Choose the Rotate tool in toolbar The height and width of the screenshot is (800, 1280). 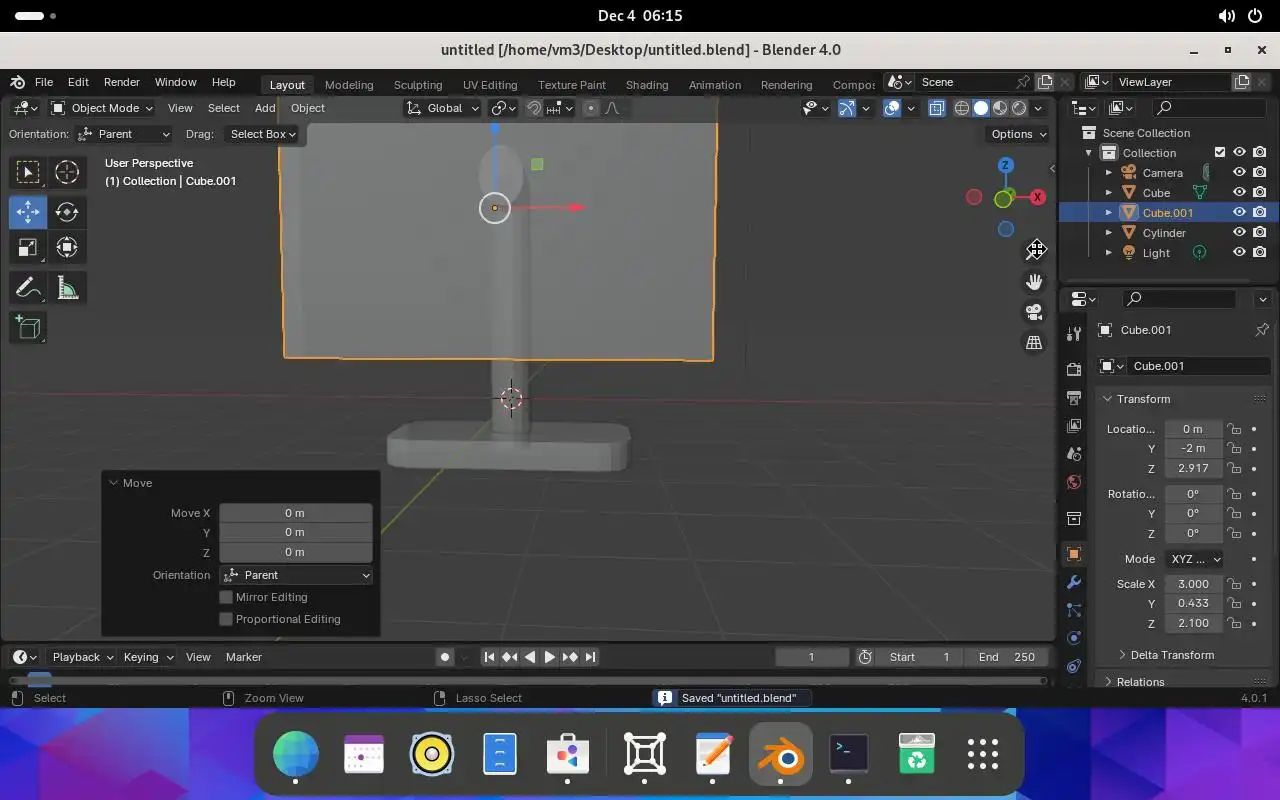tap(67, 211)
